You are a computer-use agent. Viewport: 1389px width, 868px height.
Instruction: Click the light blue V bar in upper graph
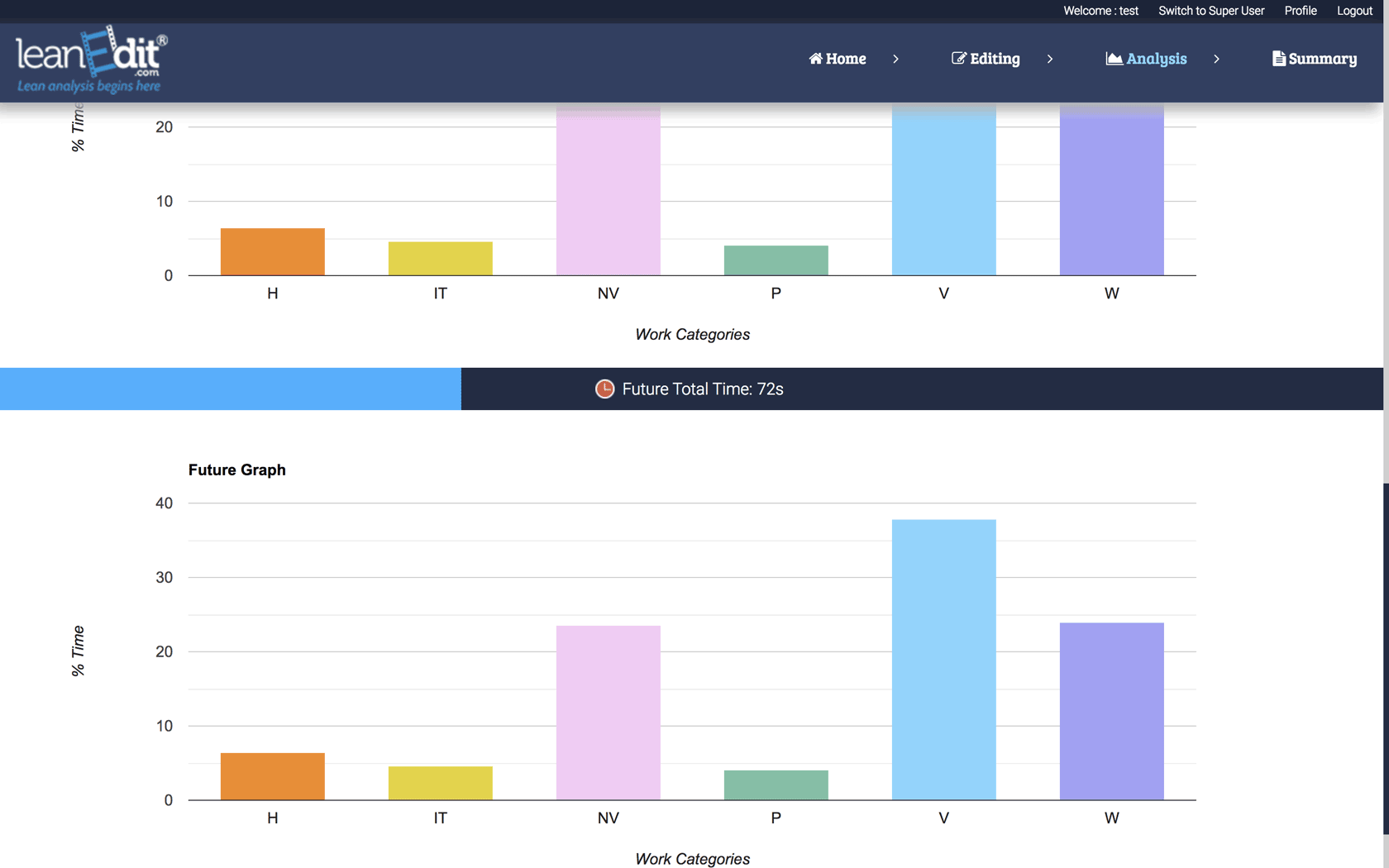click(944, 189)
